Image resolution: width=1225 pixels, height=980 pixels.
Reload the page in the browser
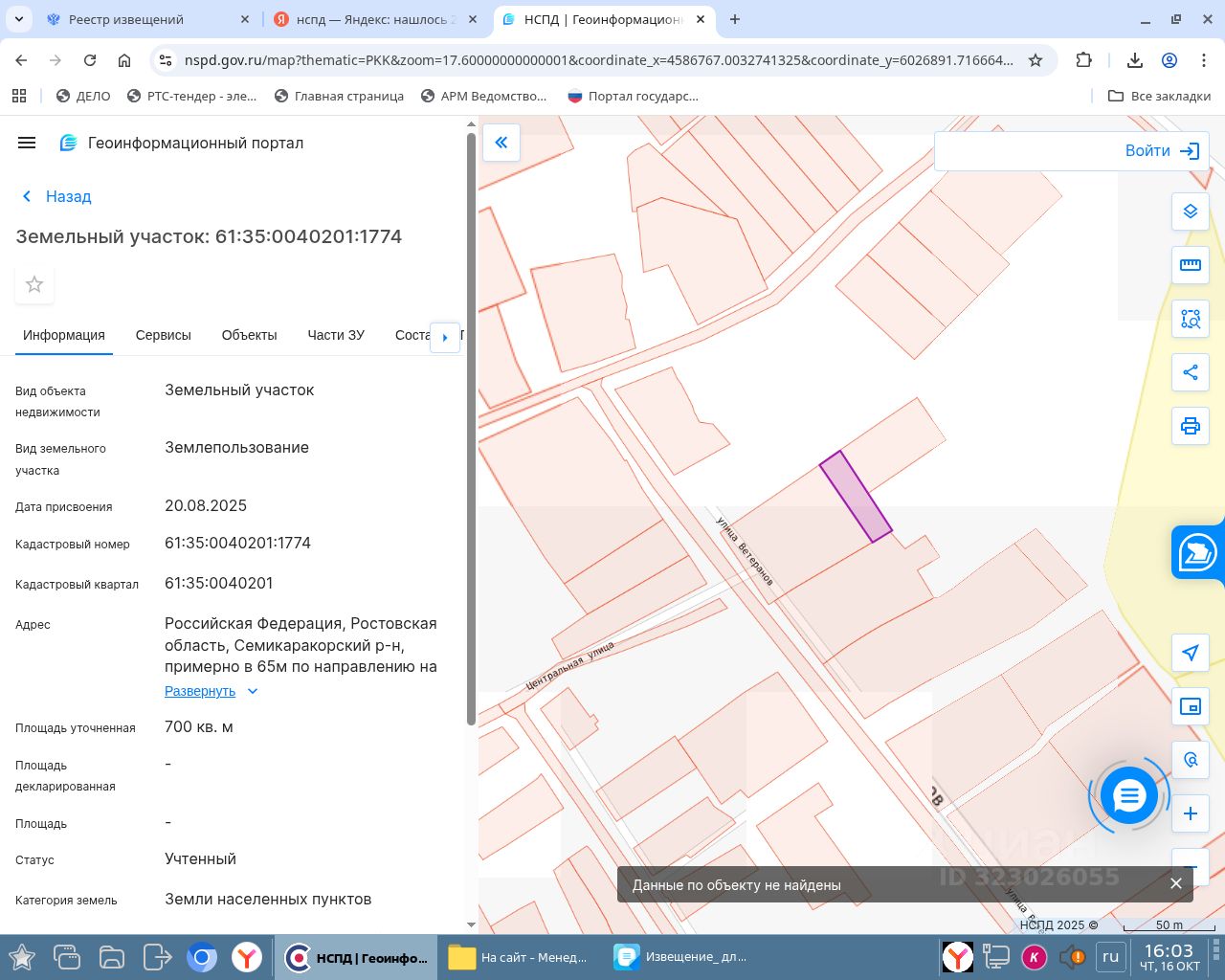[90, 60]
